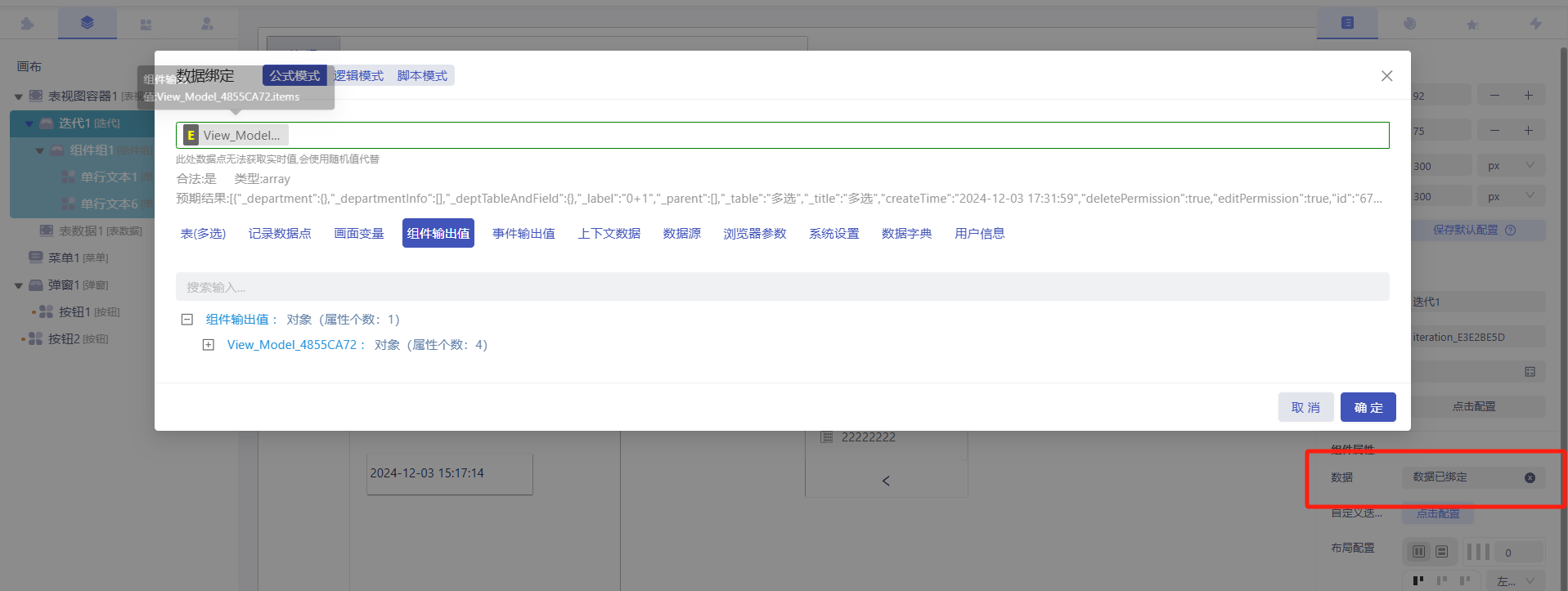The image size is (1568, 591).
Task: Open the star favorites tab in right panel
Action: (1471, 25)
